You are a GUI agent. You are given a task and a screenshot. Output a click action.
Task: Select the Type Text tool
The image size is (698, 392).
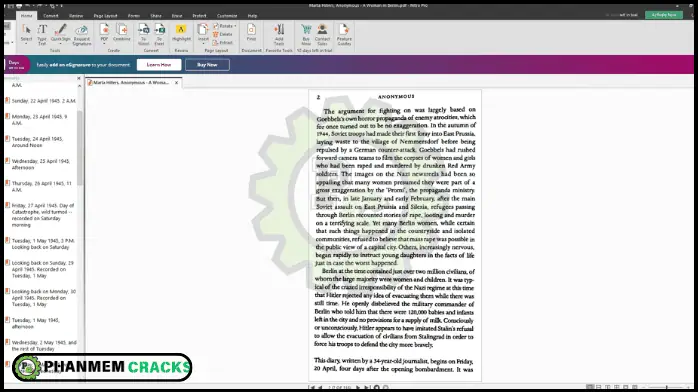point(42,34)
